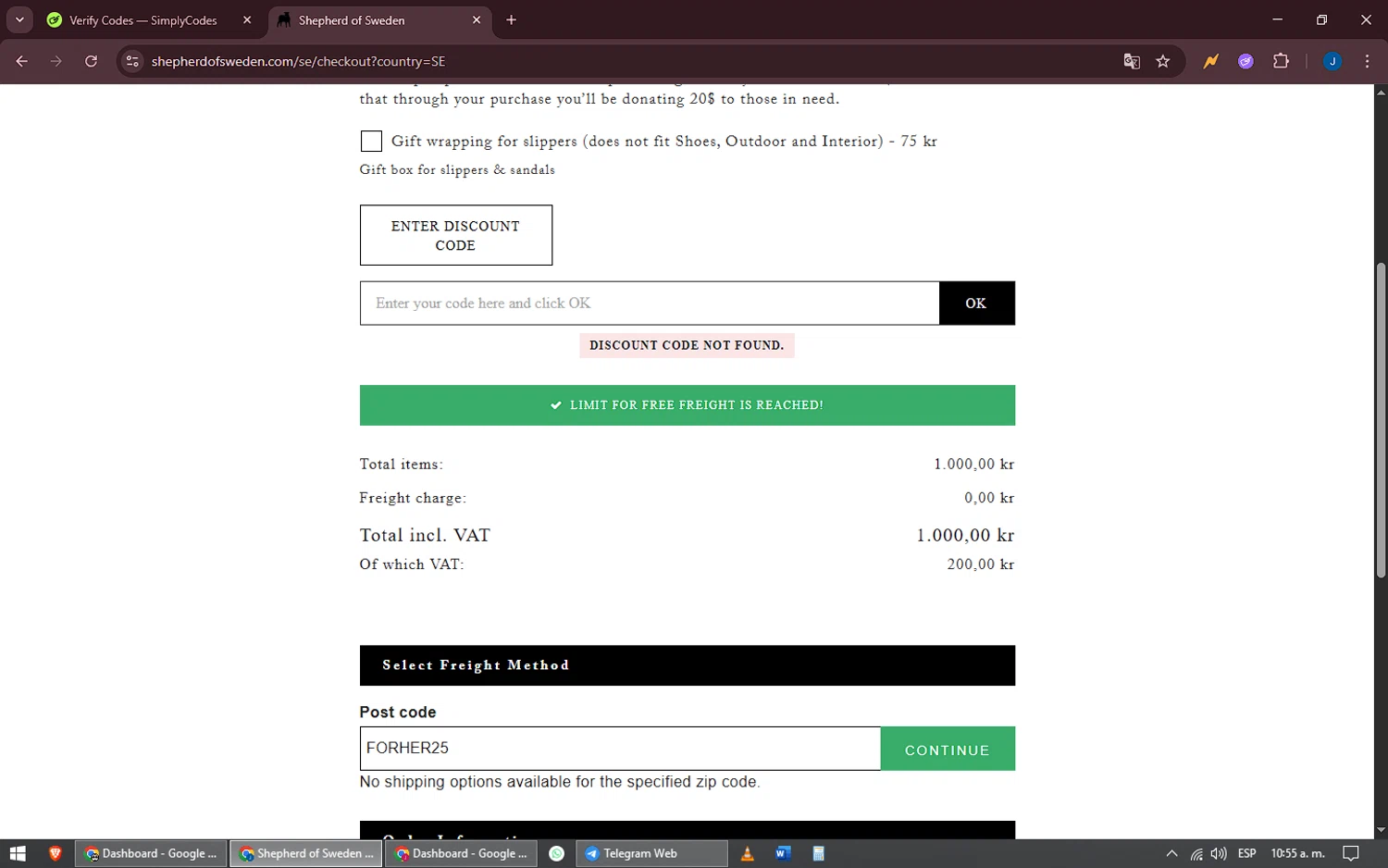Launch Brave browser from taskbar
1388x868 pixels.
coord(56,853)
